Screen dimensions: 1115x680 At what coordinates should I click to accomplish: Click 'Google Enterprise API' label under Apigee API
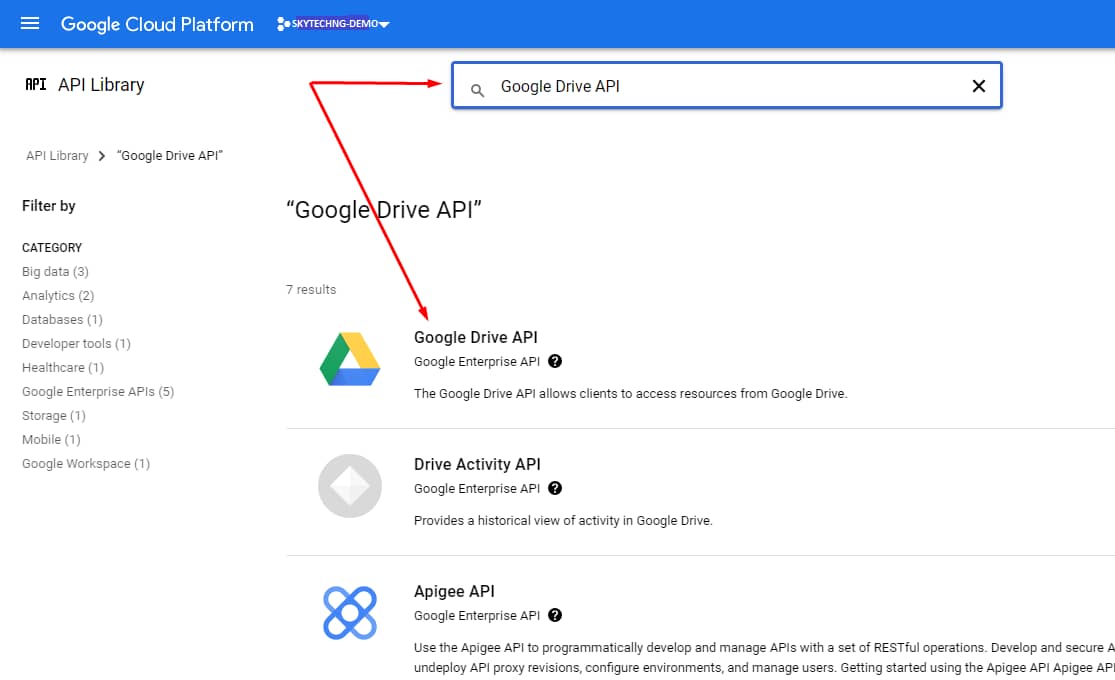(x=477, y=616)
